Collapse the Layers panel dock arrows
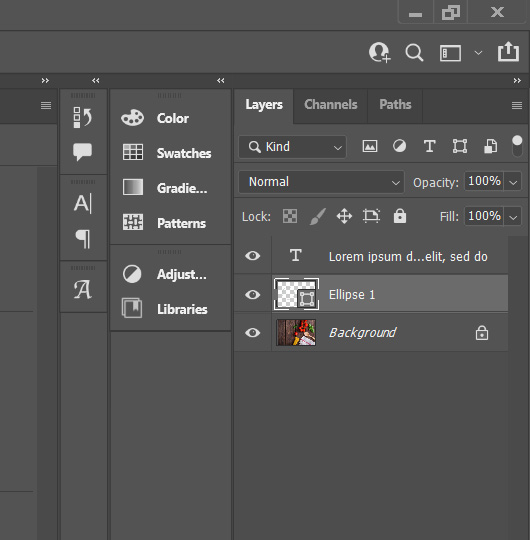 coord(517,81)
